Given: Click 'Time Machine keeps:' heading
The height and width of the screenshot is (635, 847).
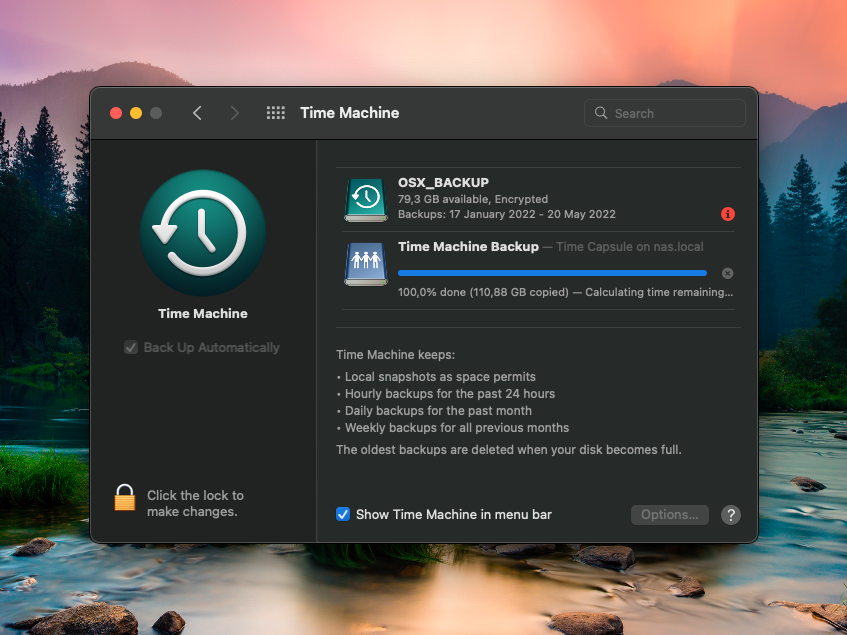Looking at the screenshot, I should pyautogui.click(x=395, y=355).
